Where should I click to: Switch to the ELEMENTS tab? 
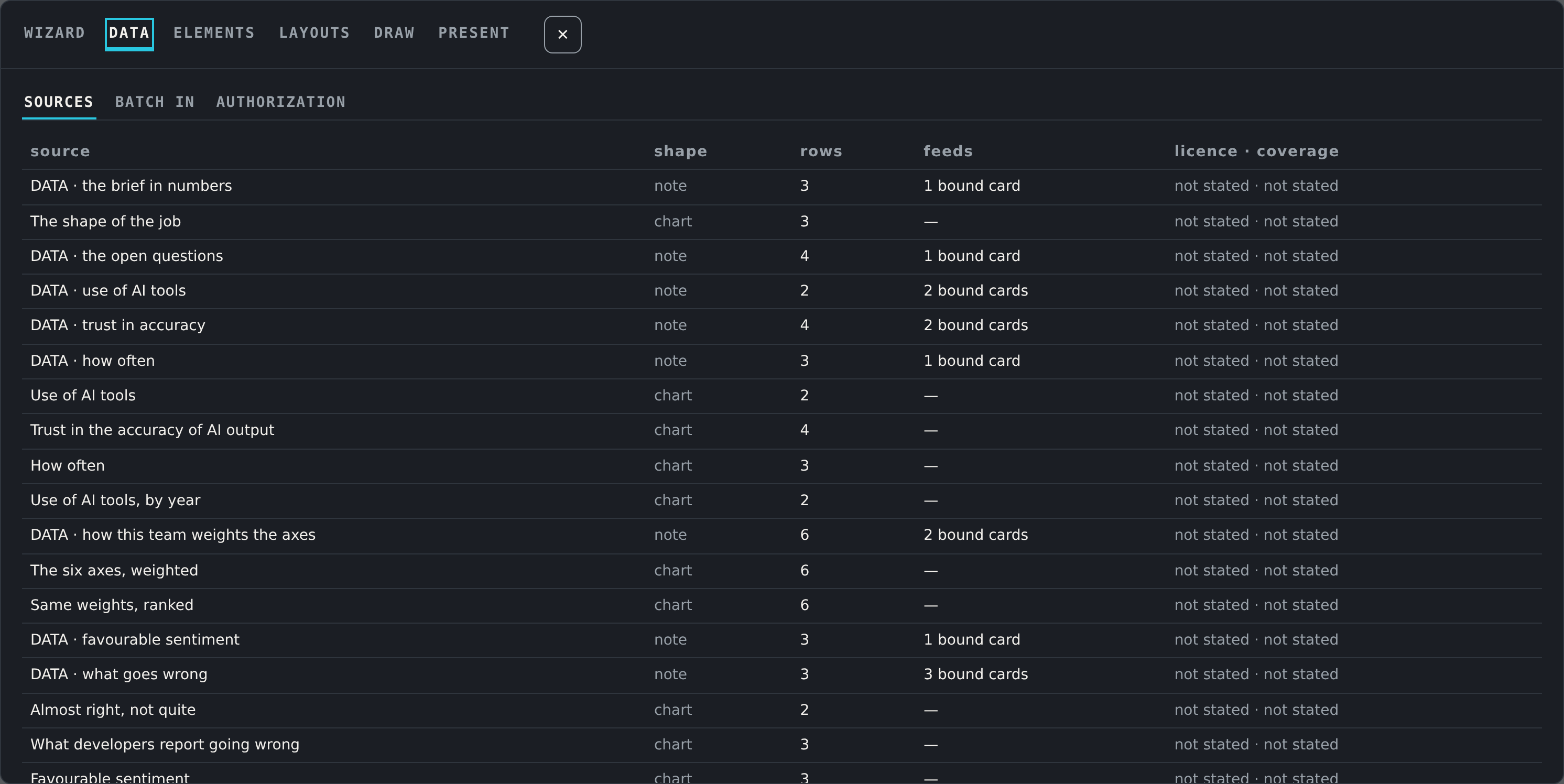(214, 33)
